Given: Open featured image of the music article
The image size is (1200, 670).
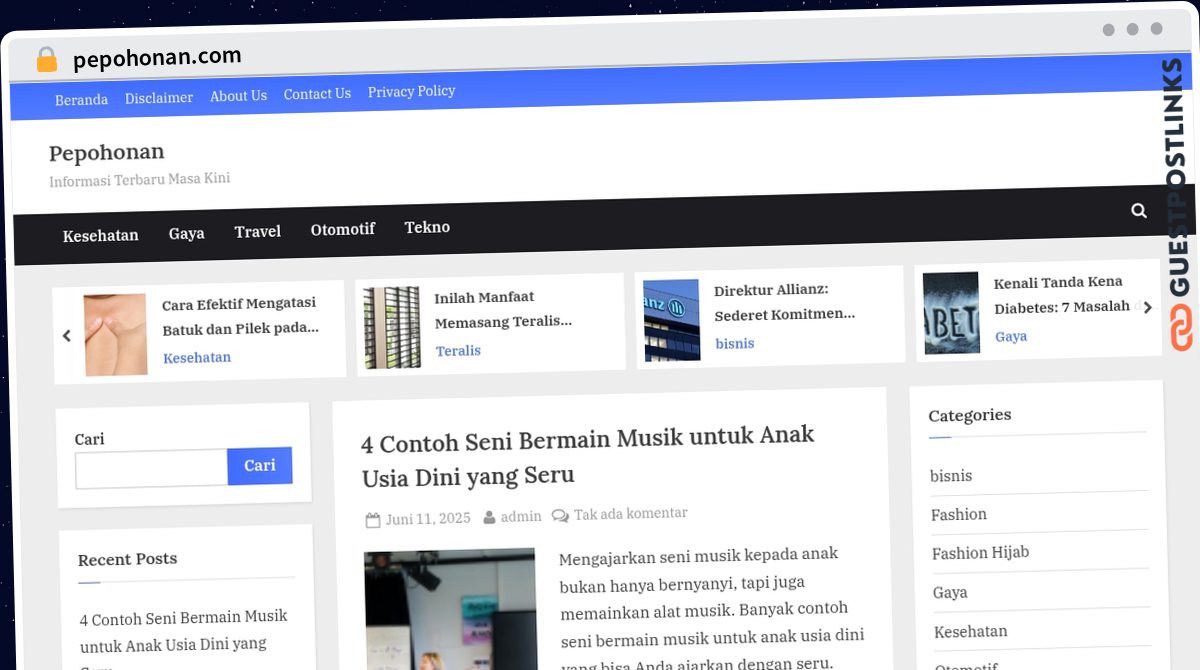Looking at the screenshot, I should [451, 610].
